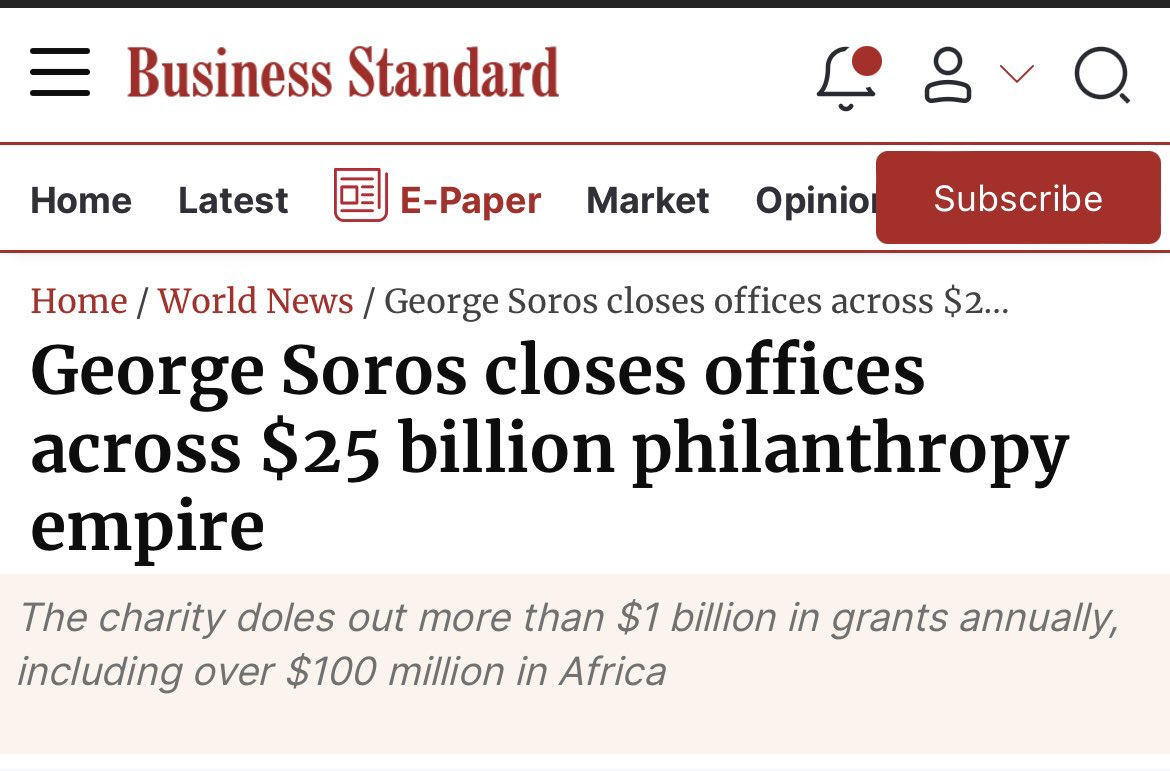The width and height of the screenshot is (1170, 771).
Task: Open search with the magnifier icon
Action: point(1102,75)
